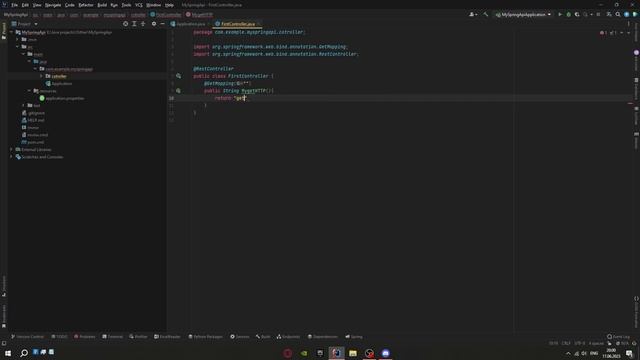Open Project panel options gear
The width and height of the screenshot is (640, 360).
(x=153, y=24)
